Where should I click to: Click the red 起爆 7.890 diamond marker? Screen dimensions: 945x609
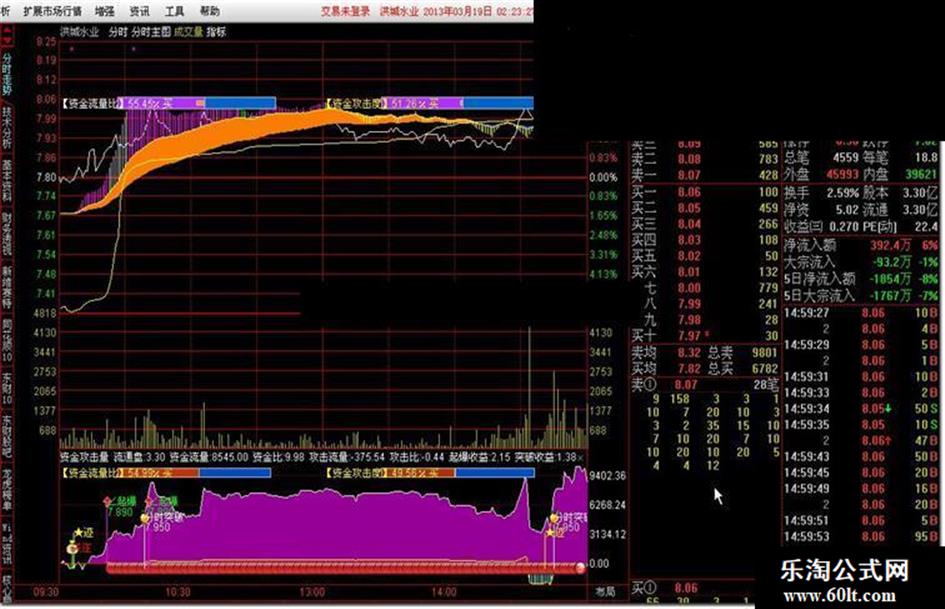[x=107, y=502]
